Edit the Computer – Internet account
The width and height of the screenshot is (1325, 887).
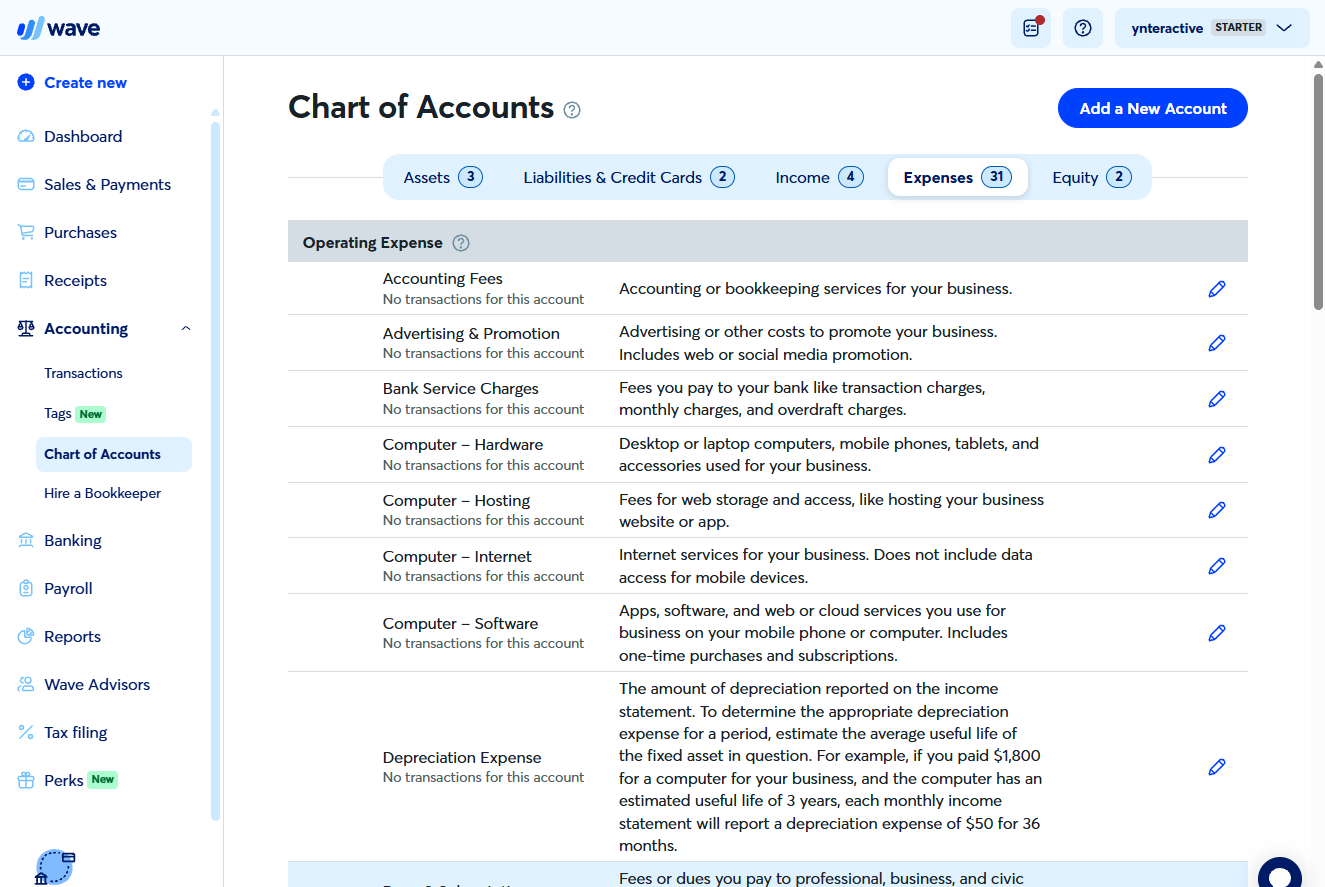(1217, 566)
